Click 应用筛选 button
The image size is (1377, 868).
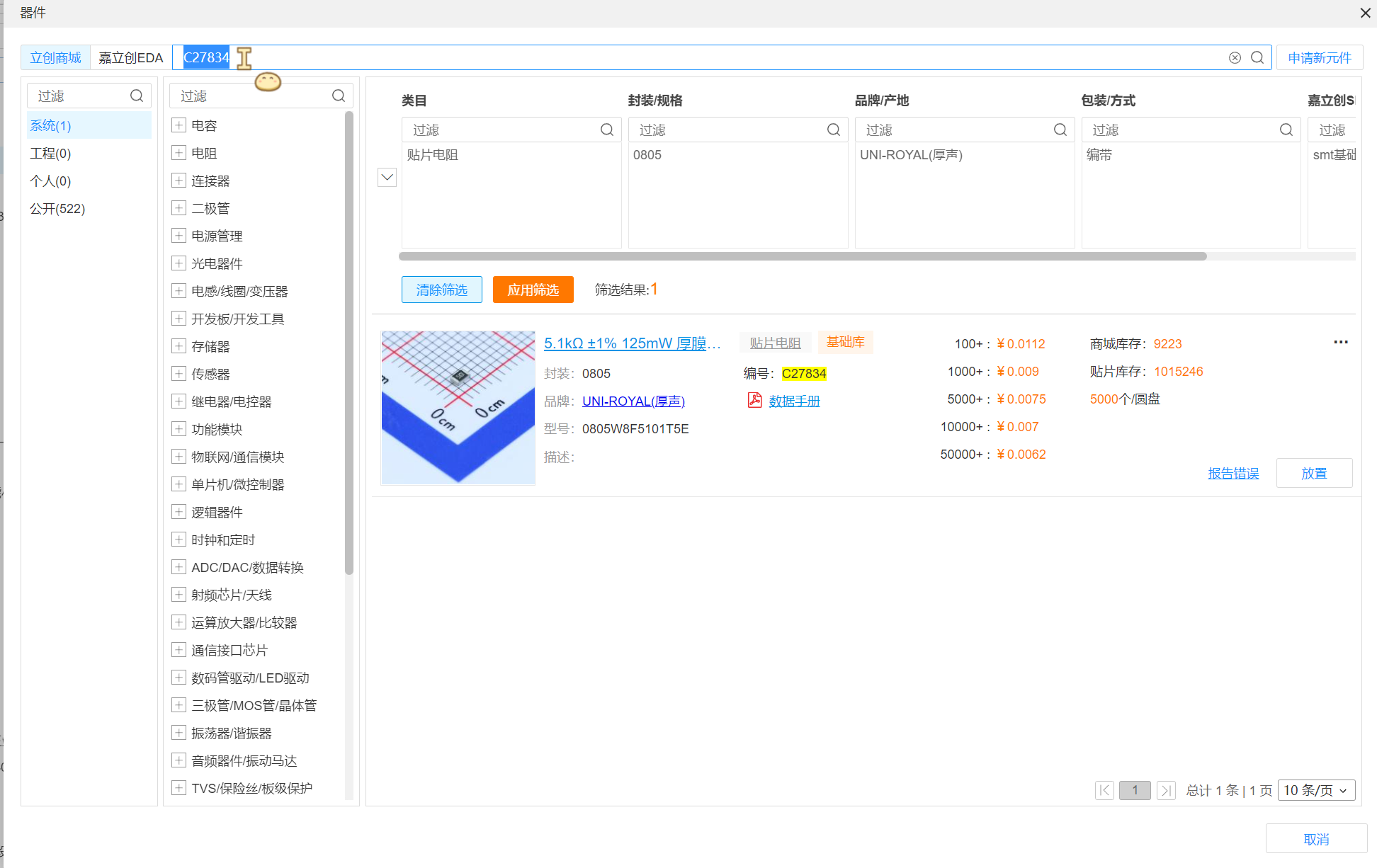(533, 290)
